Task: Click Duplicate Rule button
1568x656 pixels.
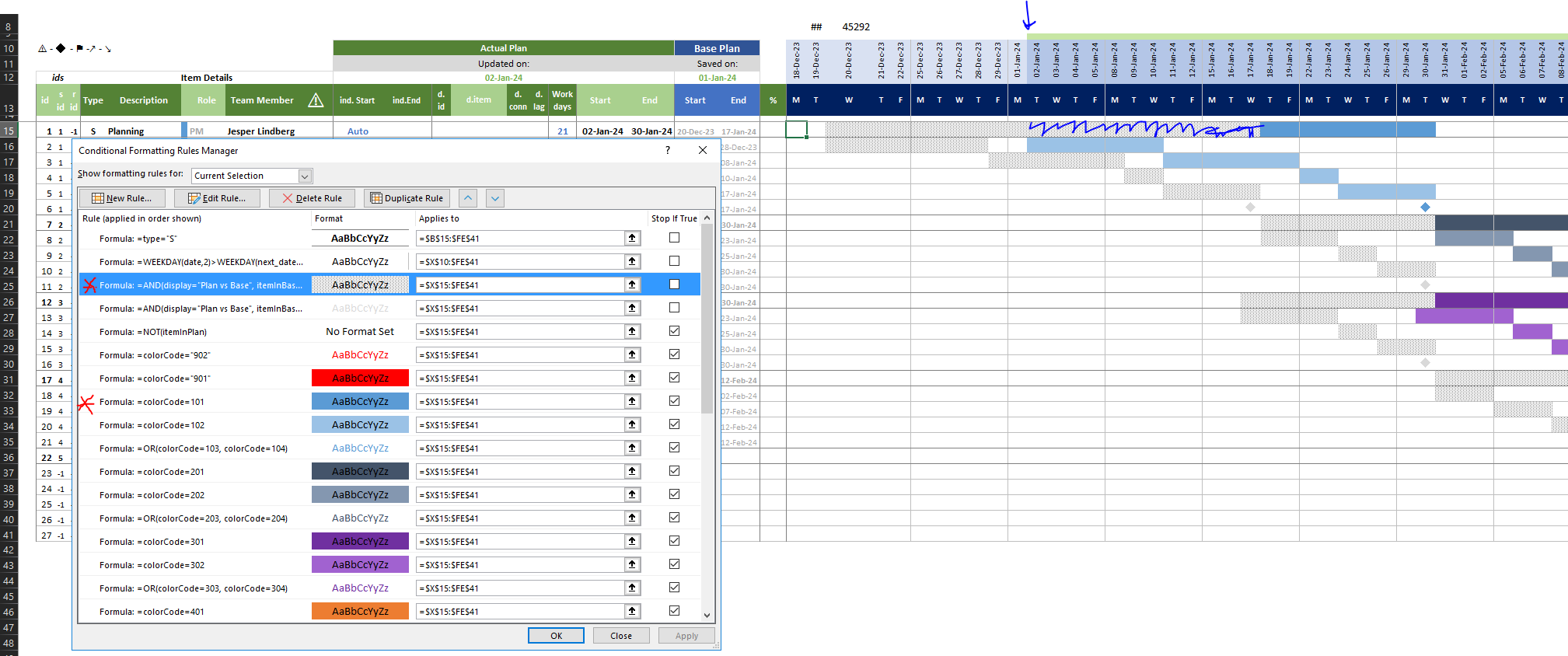Action: coord(407,198)
